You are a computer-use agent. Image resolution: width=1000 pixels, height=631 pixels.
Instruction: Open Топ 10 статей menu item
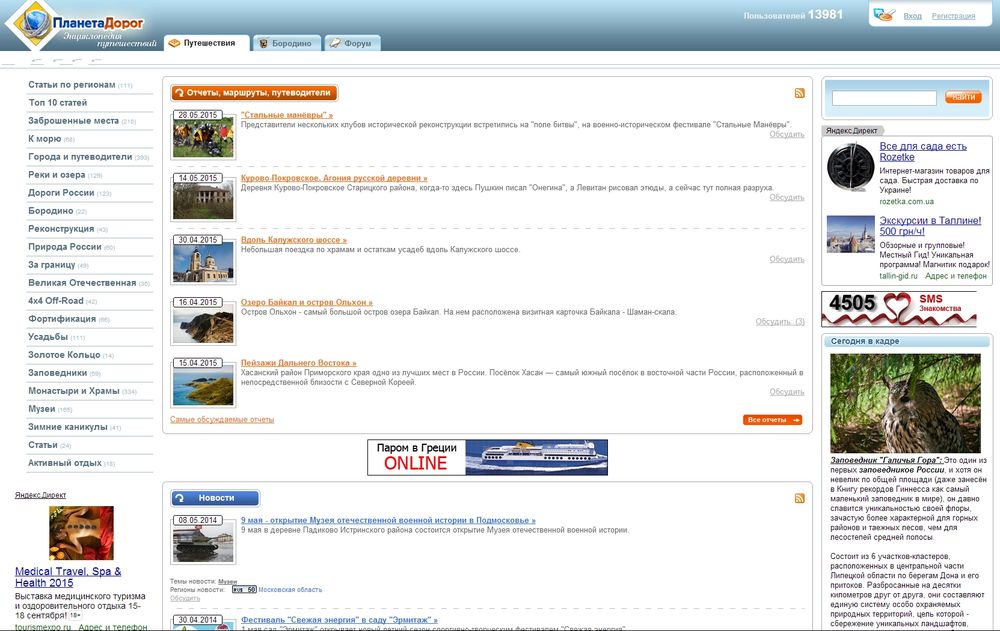pos(57,103)
